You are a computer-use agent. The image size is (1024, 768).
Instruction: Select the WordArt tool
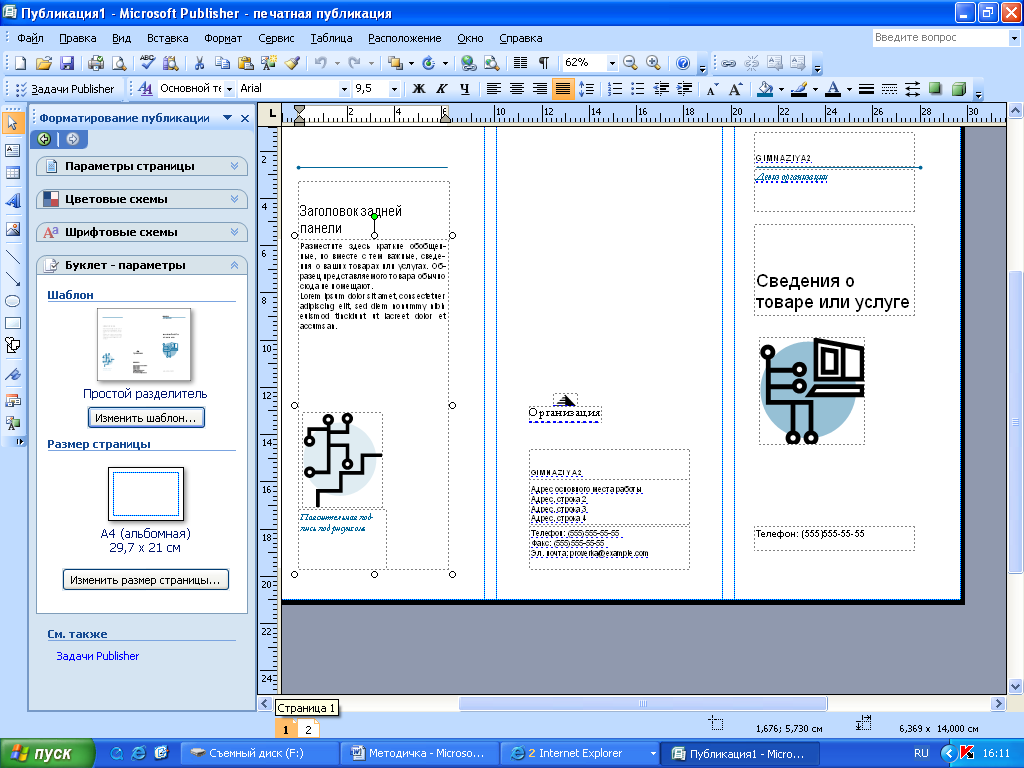click(x=12, y=200)
